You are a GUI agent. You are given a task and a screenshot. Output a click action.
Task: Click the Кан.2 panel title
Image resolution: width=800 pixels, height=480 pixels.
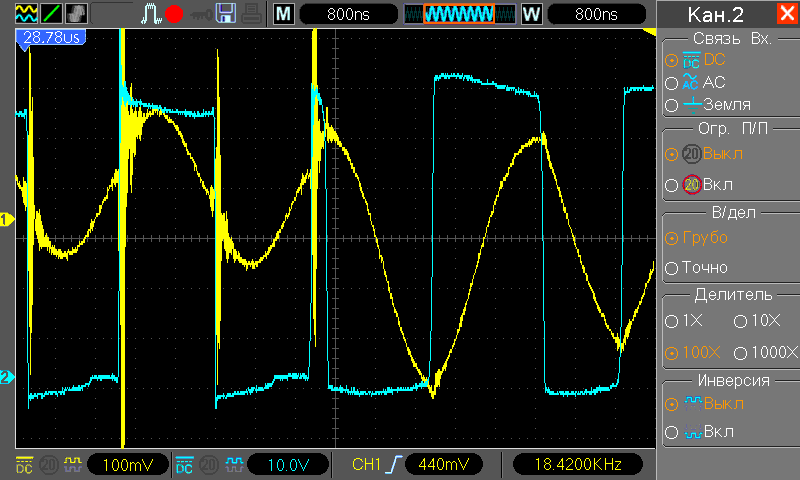(x=715, y=14)
